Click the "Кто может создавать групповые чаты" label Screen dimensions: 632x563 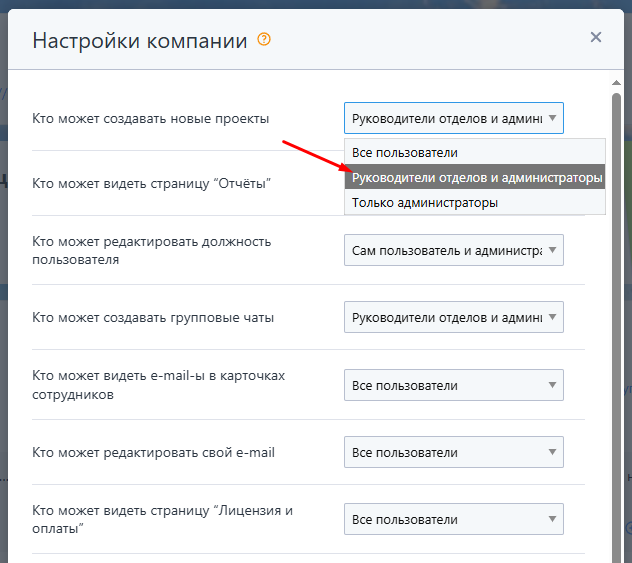153,317
